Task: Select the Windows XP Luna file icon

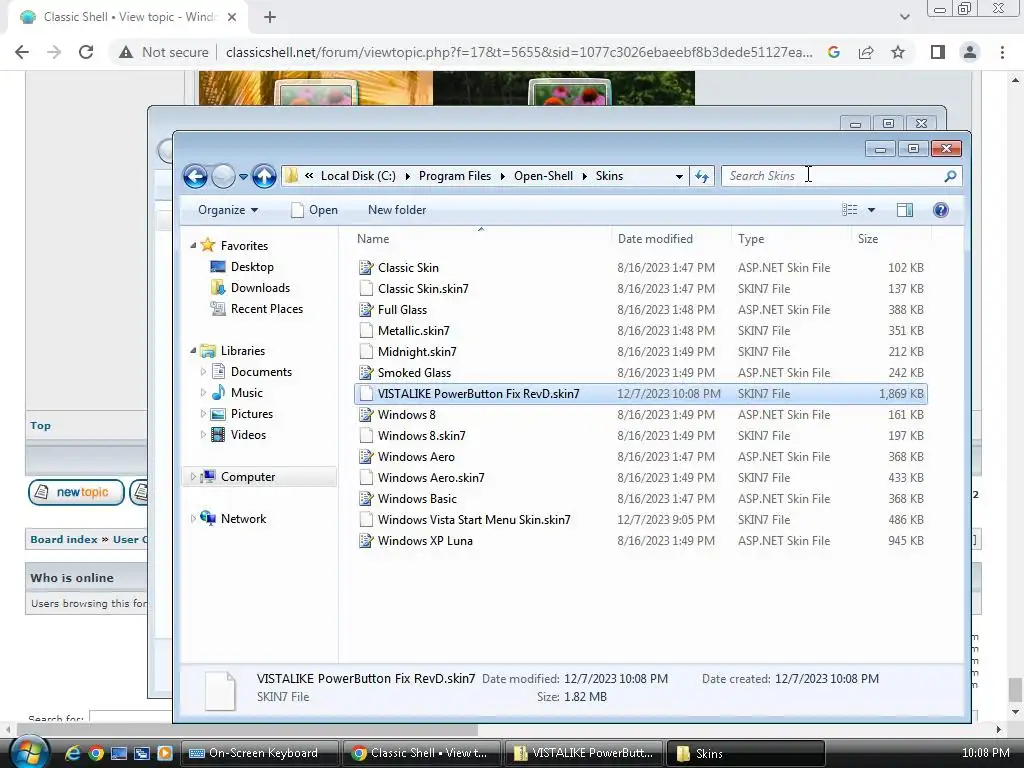Action: coord(366,541)
